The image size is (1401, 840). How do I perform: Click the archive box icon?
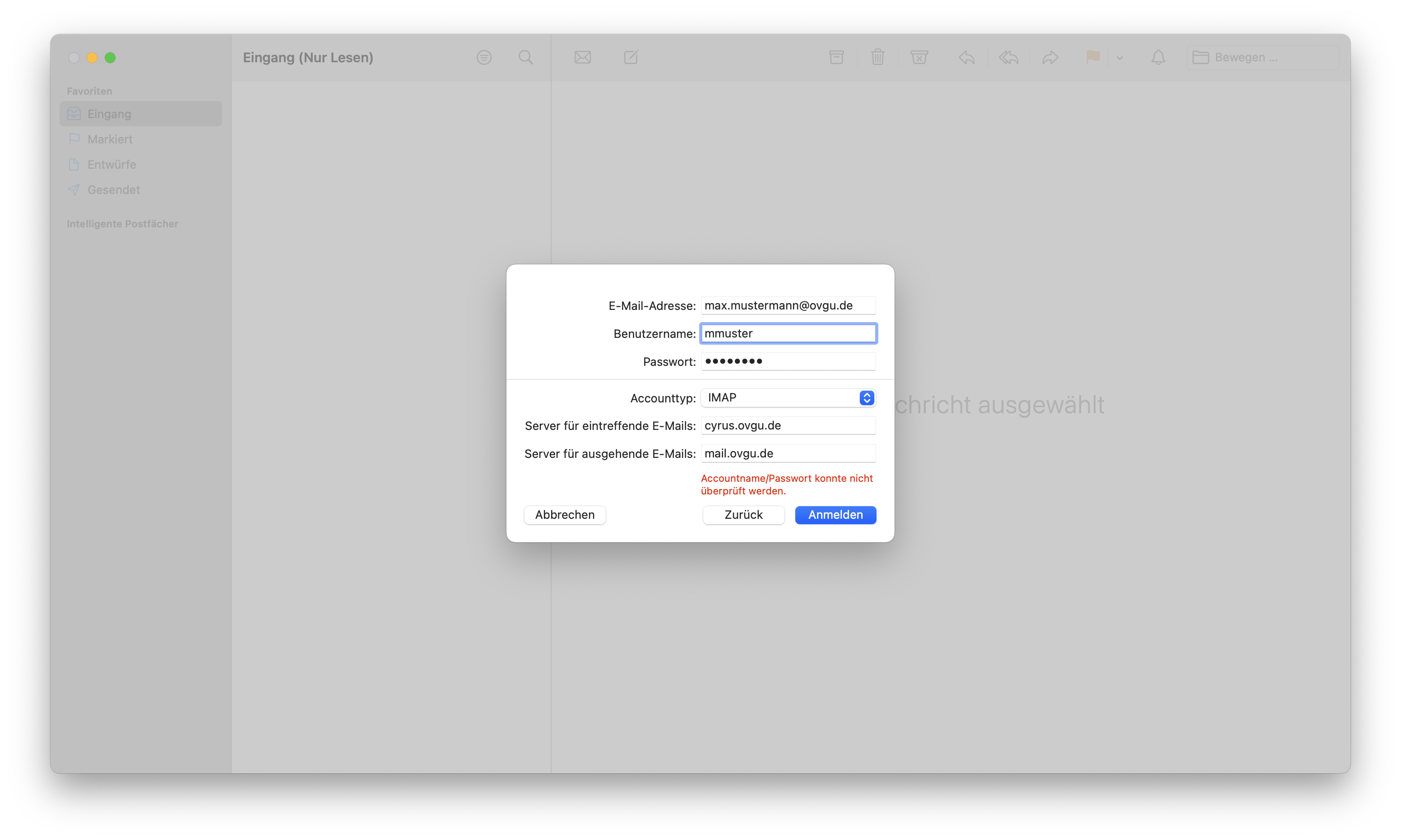(836, 57)
